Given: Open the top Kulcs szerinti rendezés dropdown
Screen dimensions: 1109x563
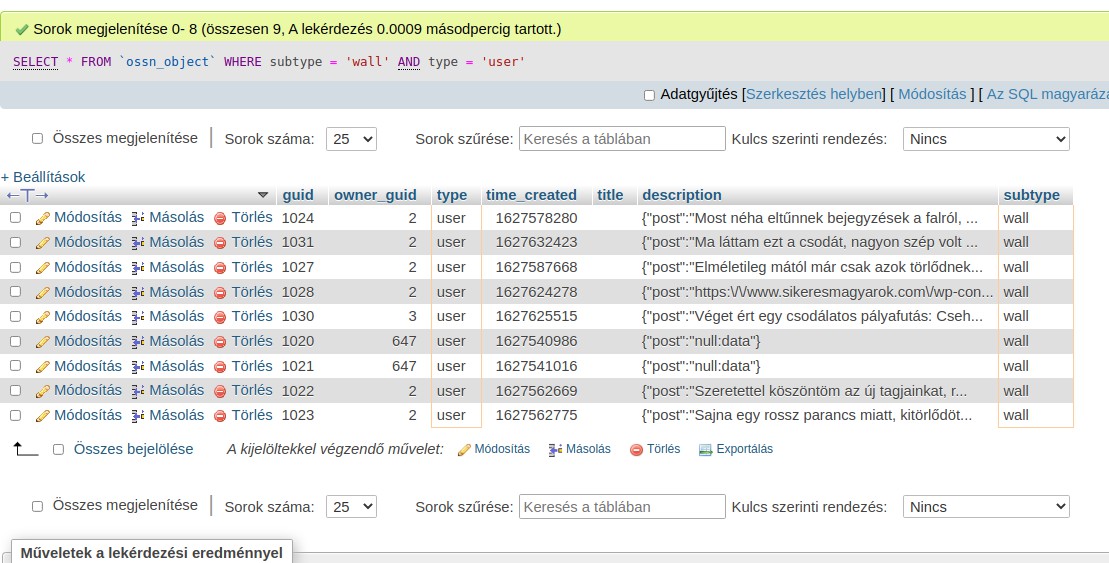Looking at the screenshot, I should coord(985,139).
